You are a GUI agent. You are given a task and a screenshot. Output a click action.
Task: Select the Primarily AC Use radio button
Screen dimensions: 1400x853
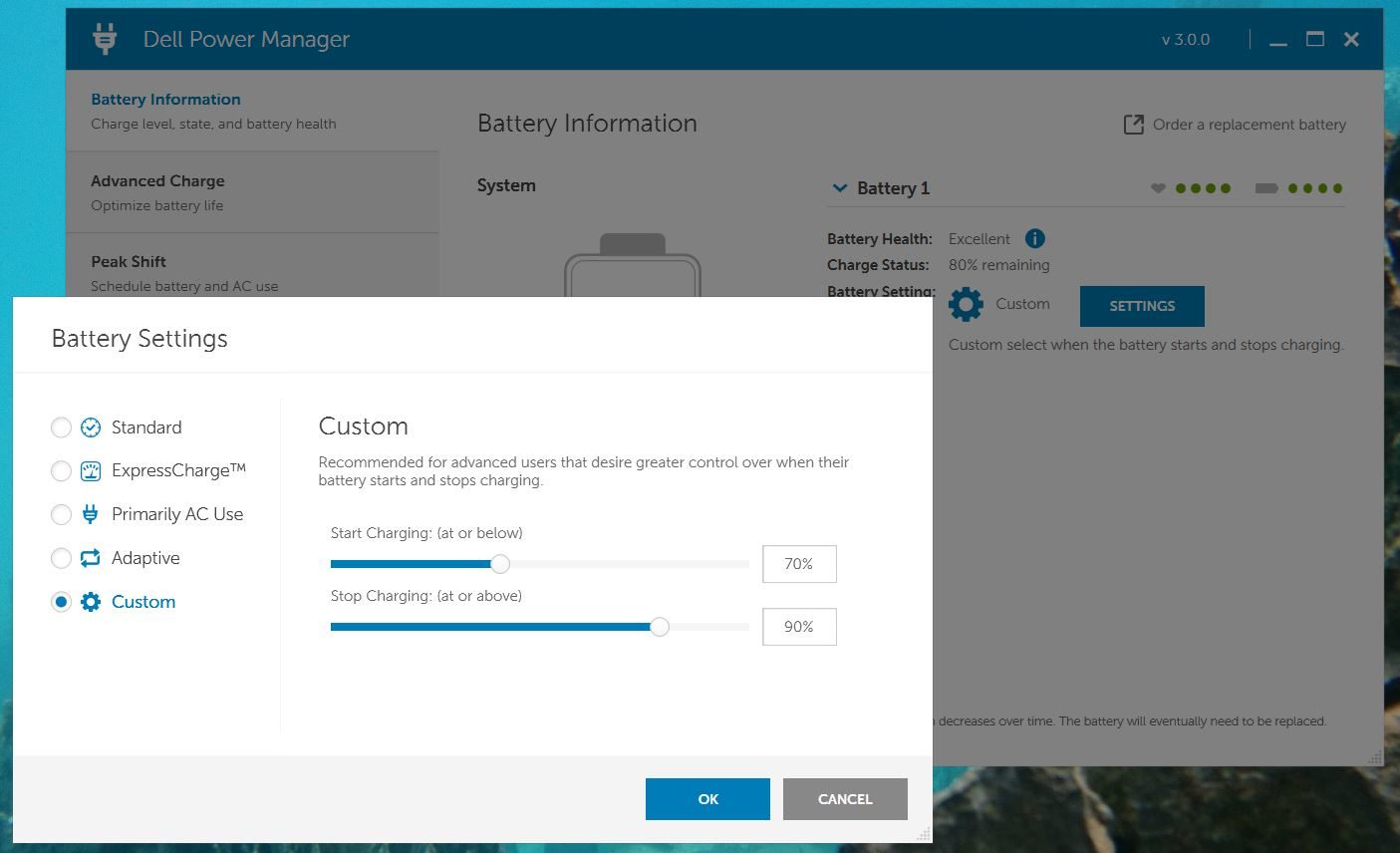point(61,514)
